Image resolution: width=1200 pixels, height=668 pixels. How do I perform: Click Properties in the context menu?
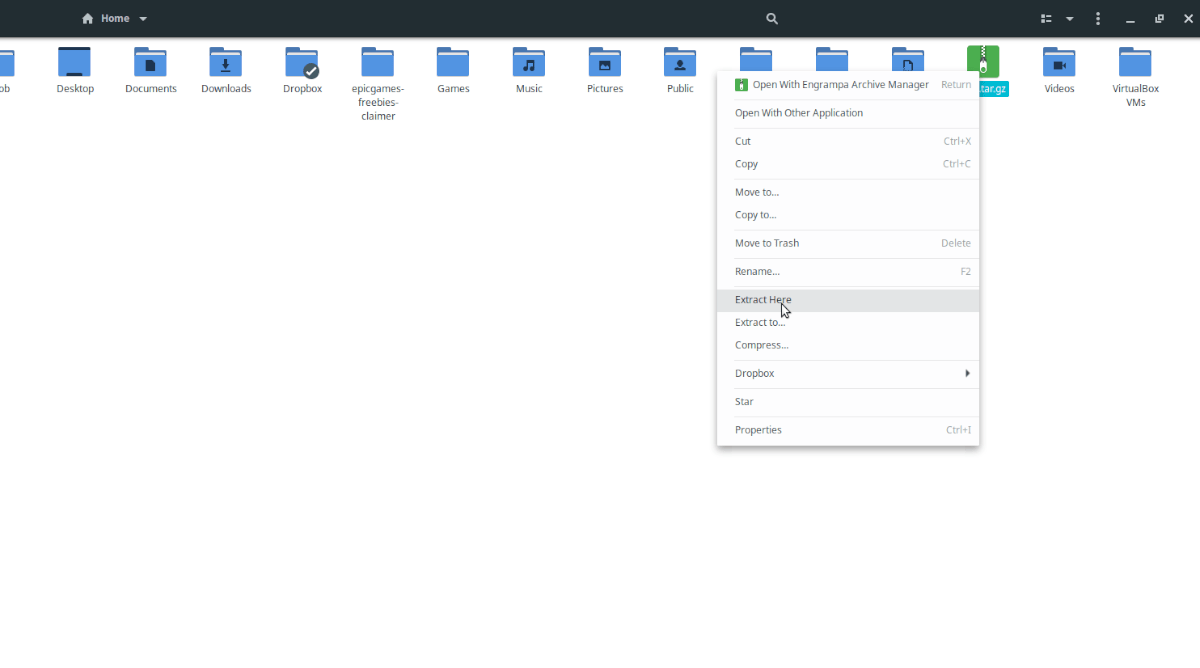coord(848,430)
